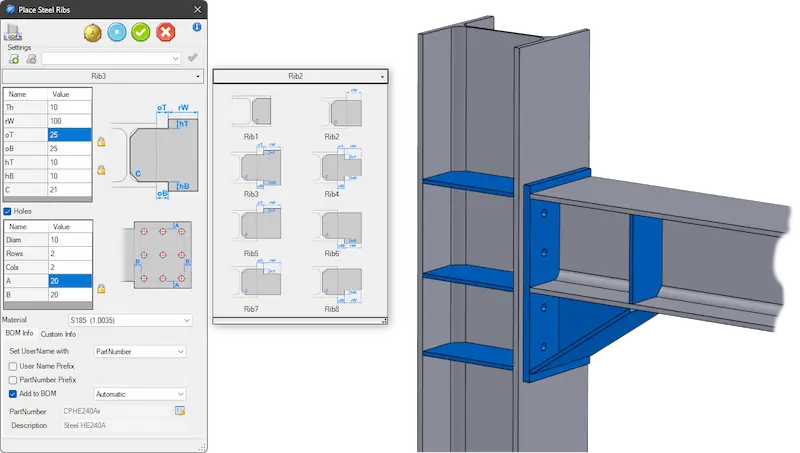Switch to the Custom Info tab

coord(58,334)
